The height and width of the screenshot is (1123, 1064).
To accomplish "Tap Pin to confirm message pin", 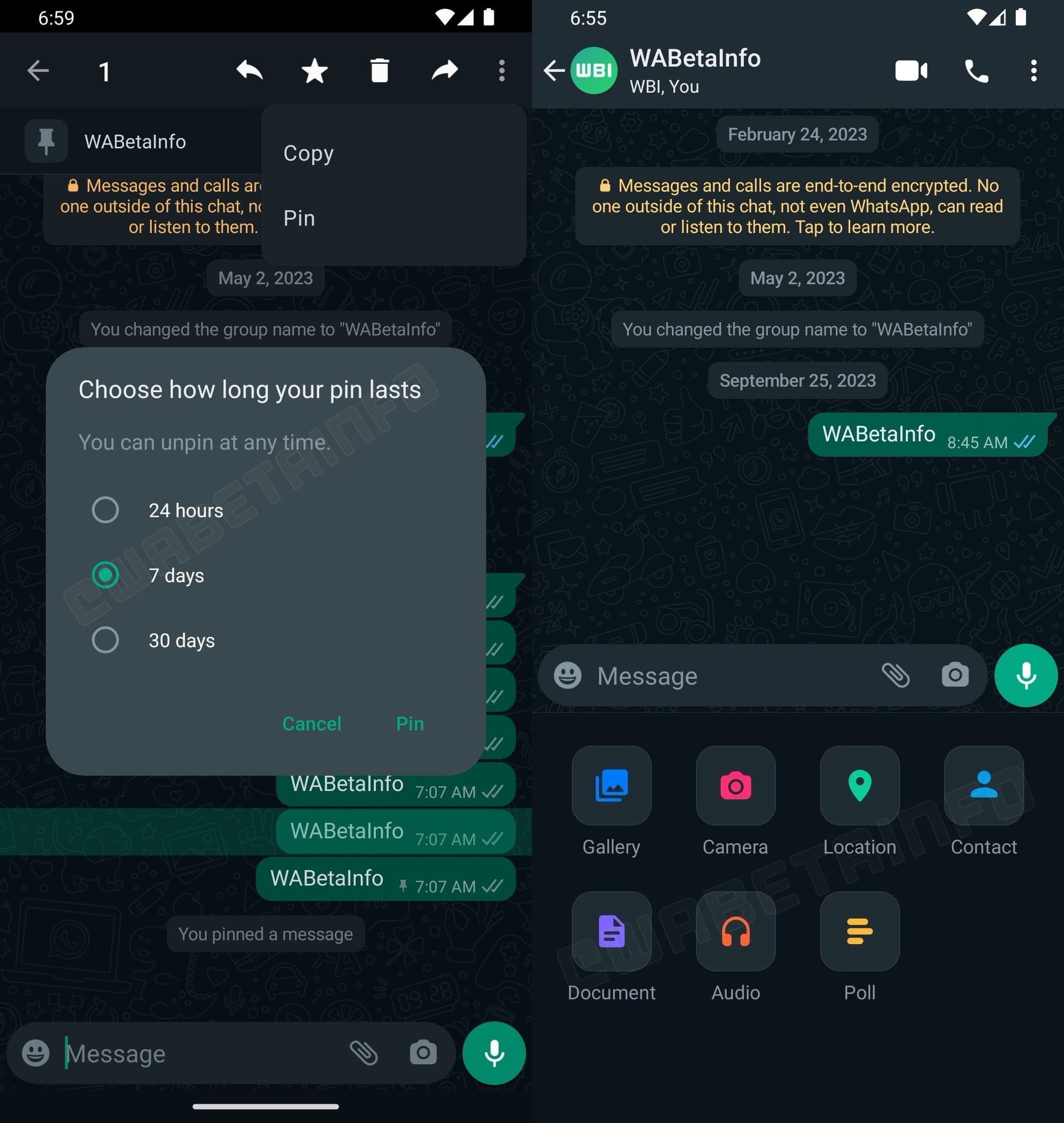I will [x=409, y=722].
